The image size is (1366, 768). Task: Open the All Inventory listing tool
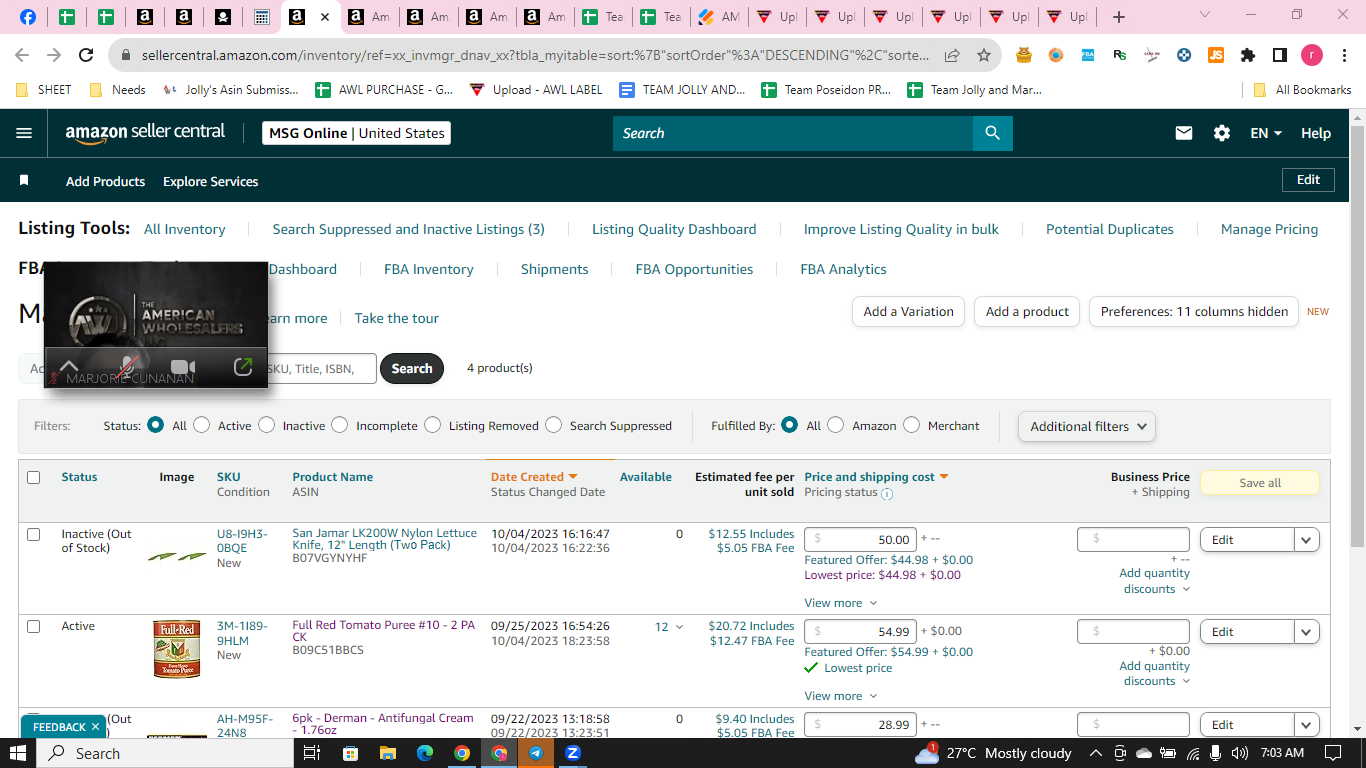tap(184, 229)
